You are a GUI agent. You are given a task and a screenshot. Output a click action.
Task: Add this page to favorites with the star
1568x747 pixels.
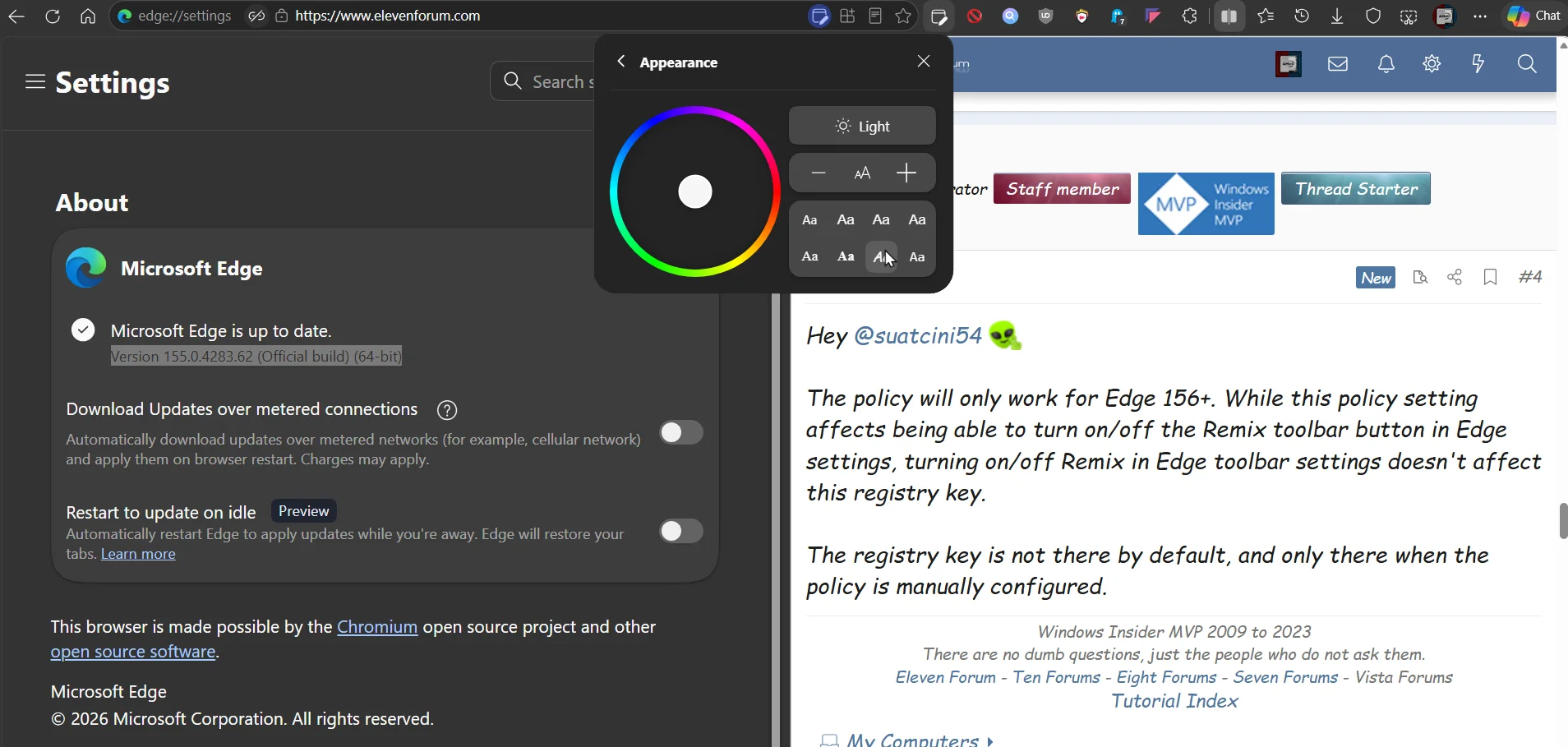tap(903, 16)
